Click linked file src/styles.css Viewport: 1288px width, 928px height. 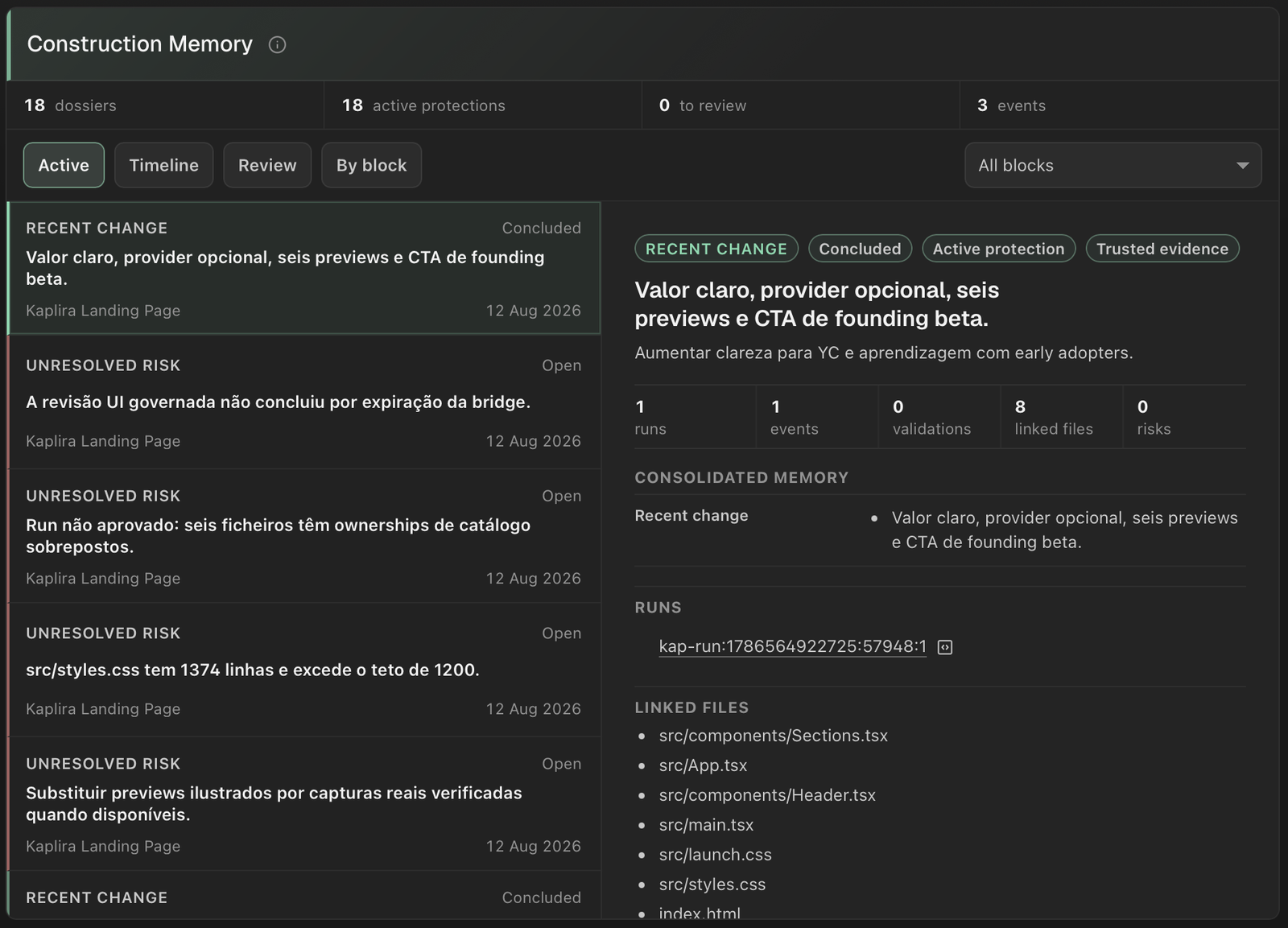(x=712, y=885)
